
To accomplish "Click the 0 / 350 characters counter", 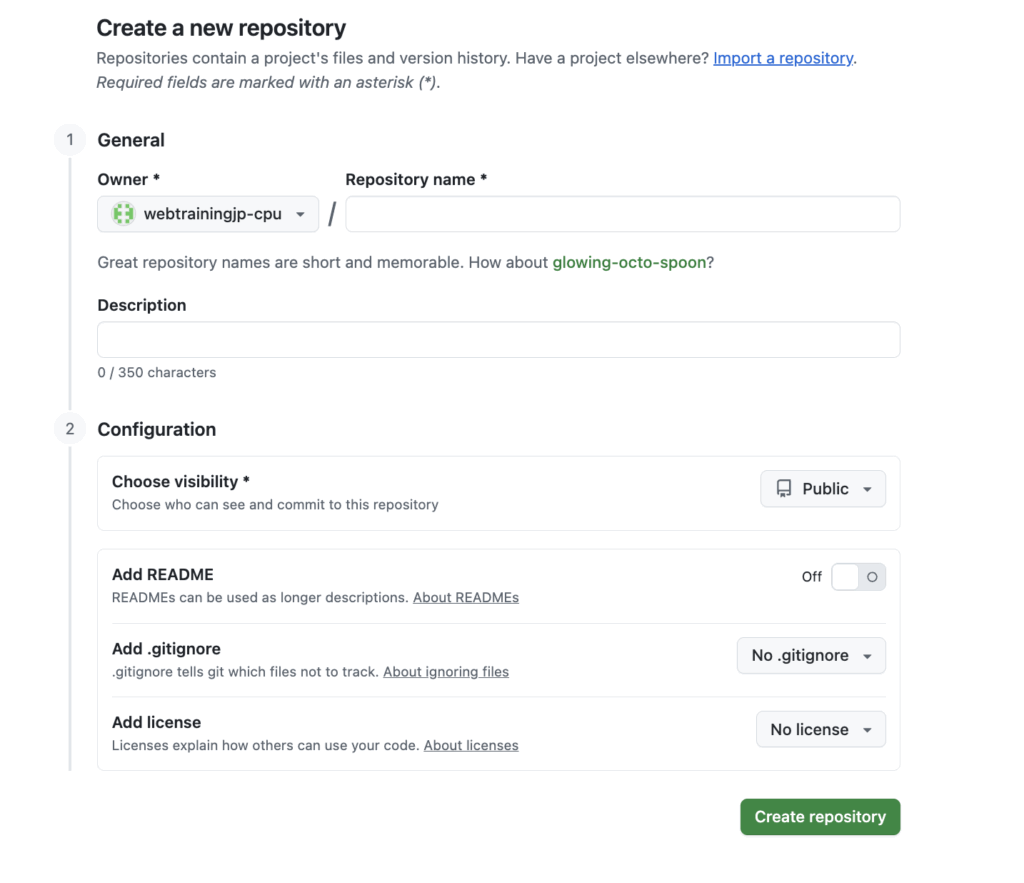I will coord(156,373).
